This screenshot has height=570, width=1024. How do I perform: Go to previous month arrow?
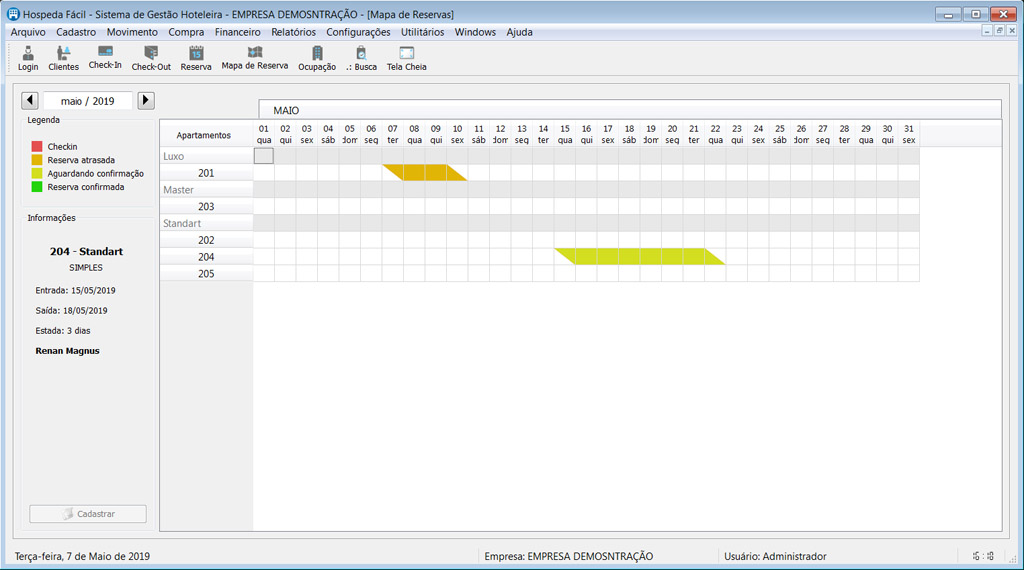point(30,100)
